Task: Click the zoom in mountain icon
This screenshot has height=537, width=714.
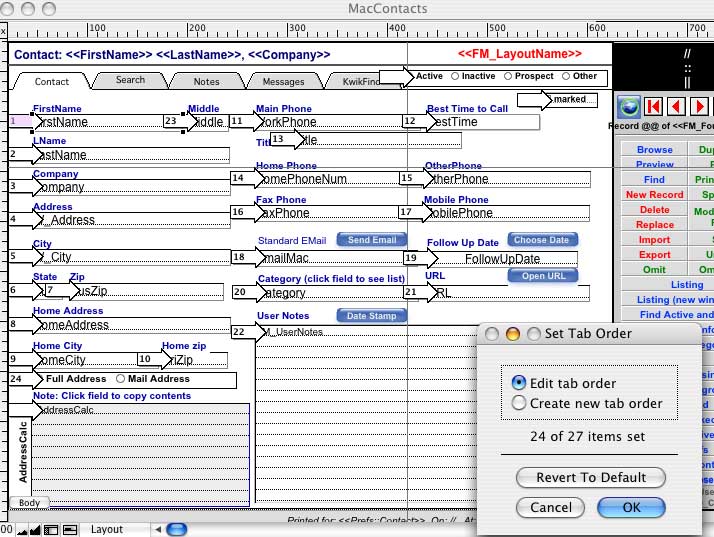Action: pyautogui.click(x=34, y=529)
